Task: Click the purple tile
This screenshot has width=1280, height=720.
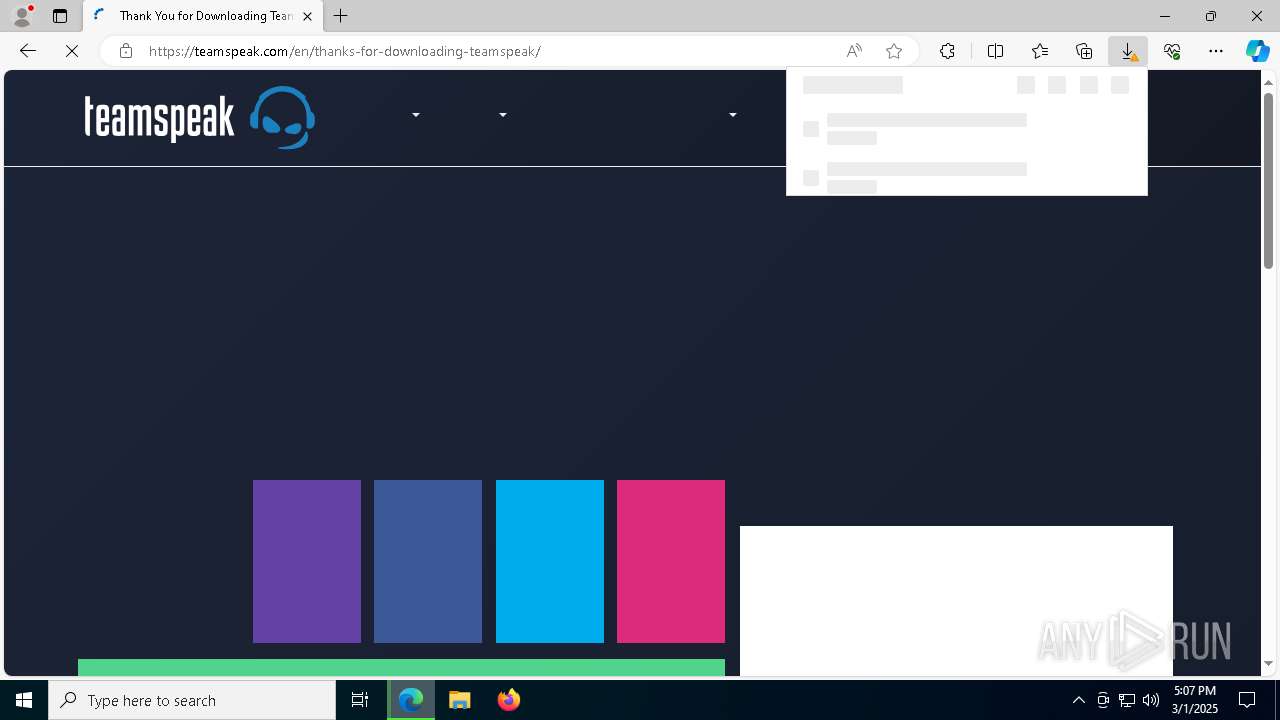Action: tap(307, 561)
